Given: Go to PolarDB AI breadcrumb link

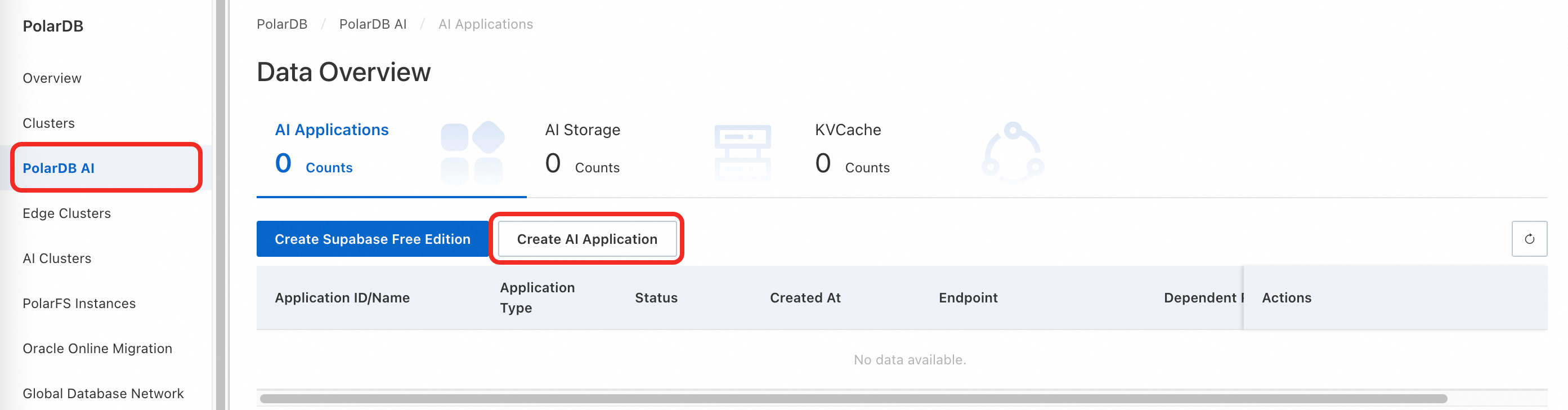Looking at the screenshot, I should 373,24.
